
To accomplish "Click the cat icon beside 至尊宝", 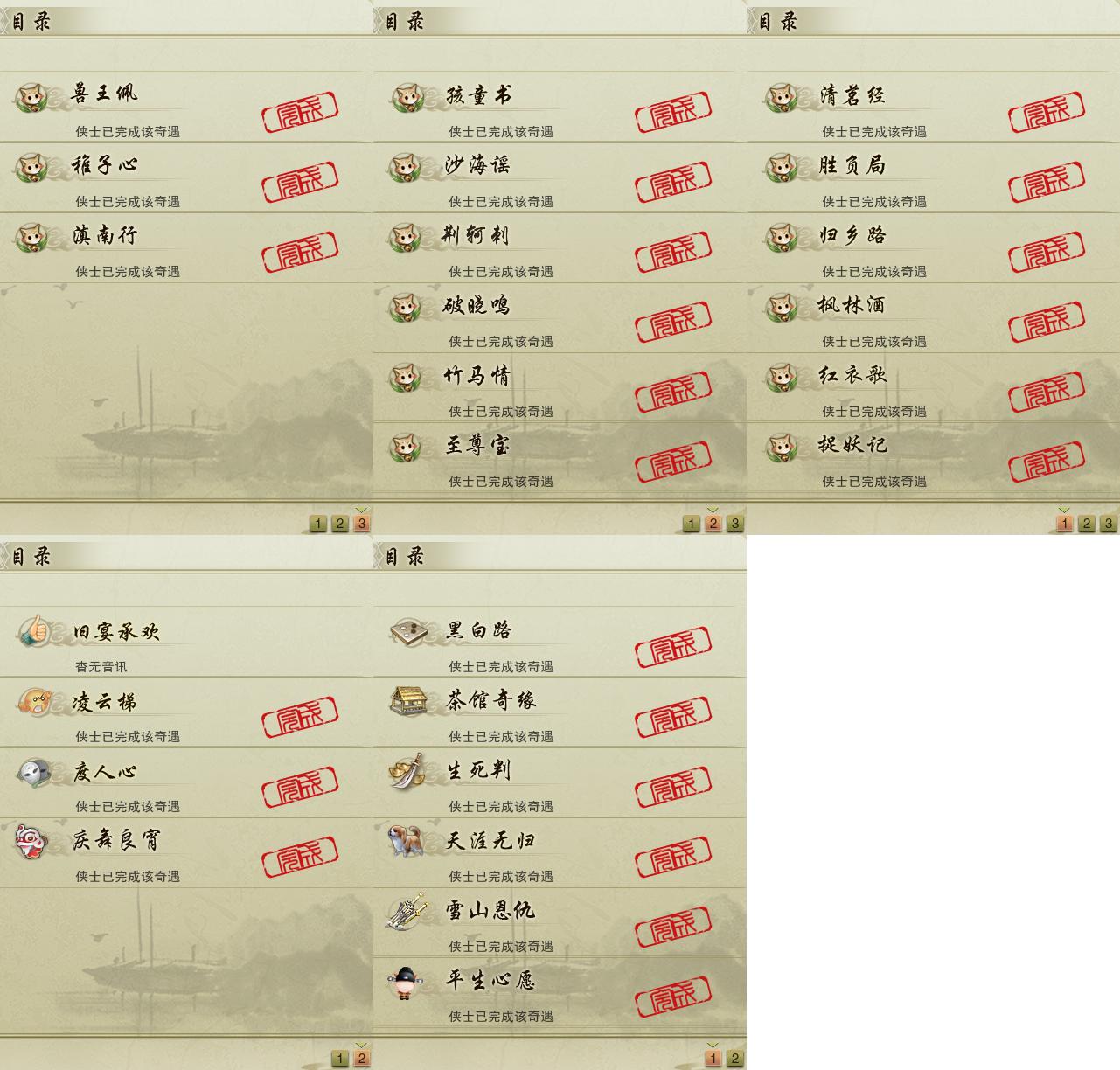I will coord(407,447).
